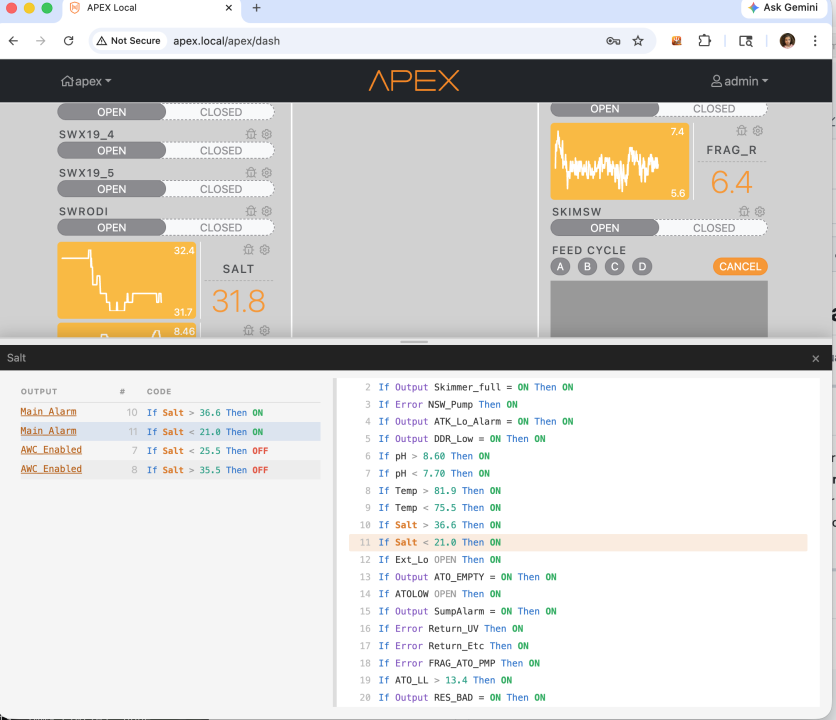Click the gear icon for FRAG_R
Image resolution: width=836 pixels, height=720 pixels.
click(x=758, y=131)
